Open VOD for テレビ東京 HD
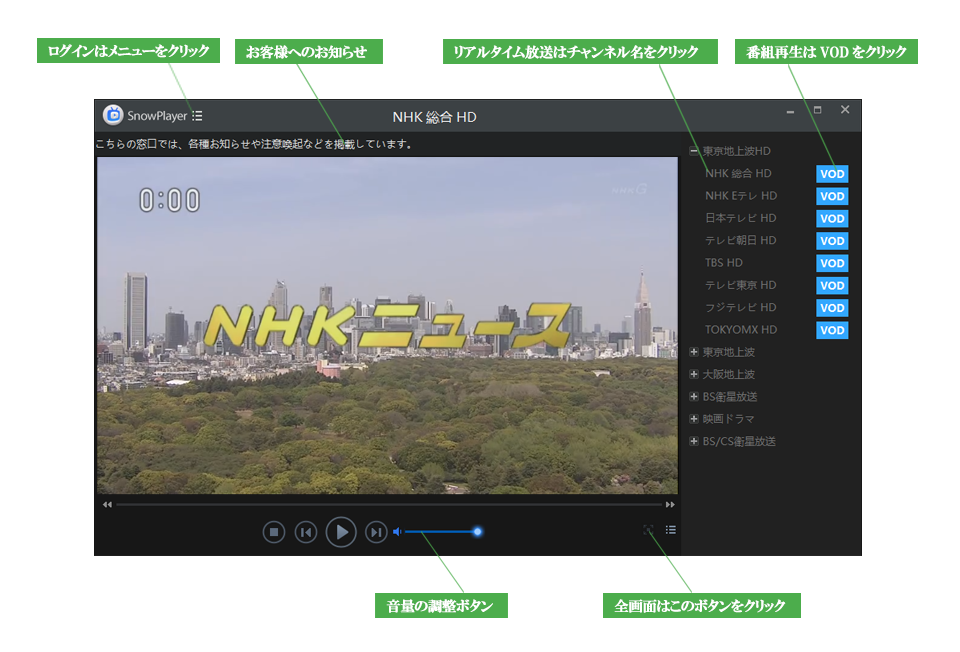Image resolution: width=960 pixels, height=652 pixels. 832,285
